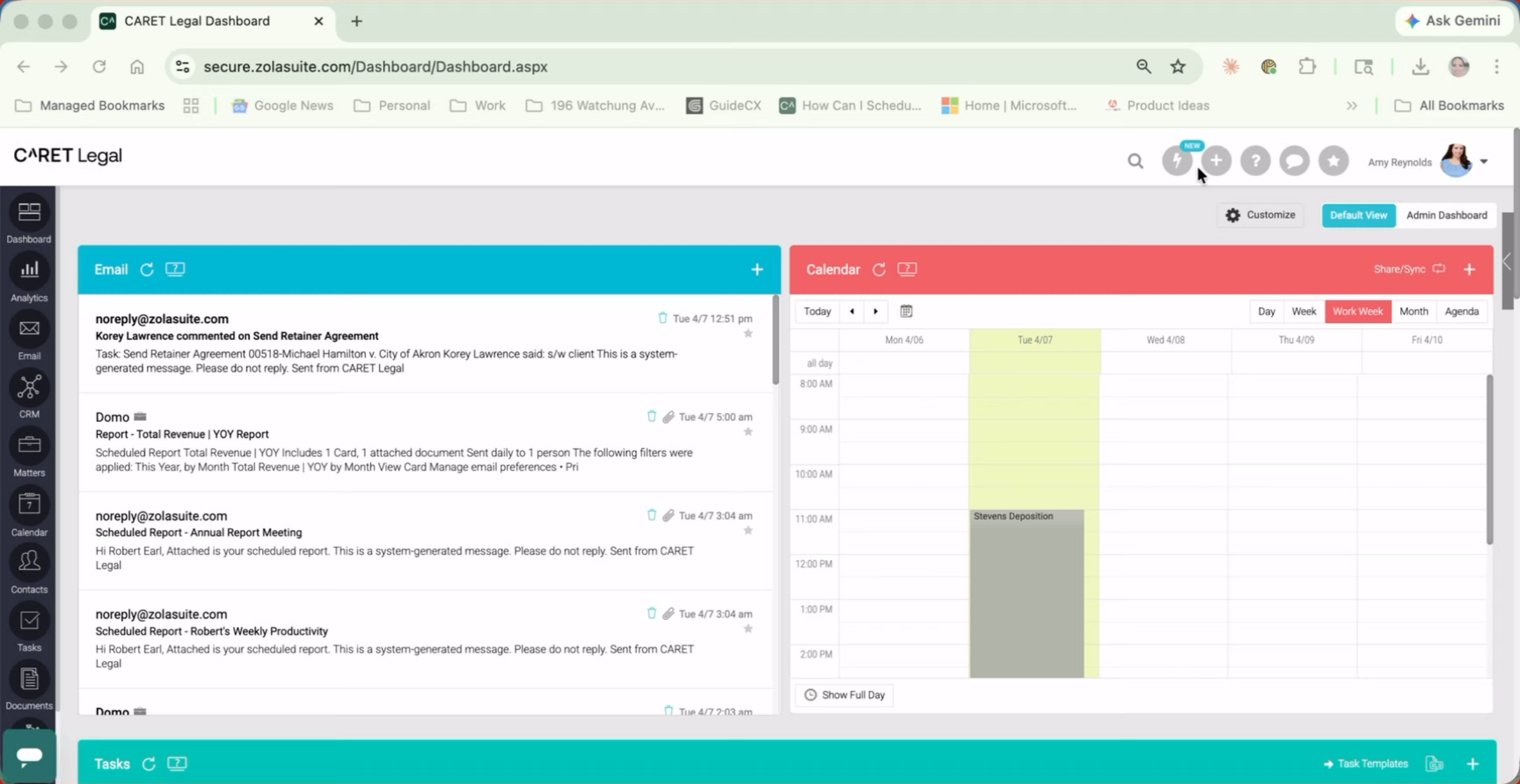This screenshot has height=784, width=1520.
Task: Star the Annual Report Meeting email
Action: click(x=748, y=530)
